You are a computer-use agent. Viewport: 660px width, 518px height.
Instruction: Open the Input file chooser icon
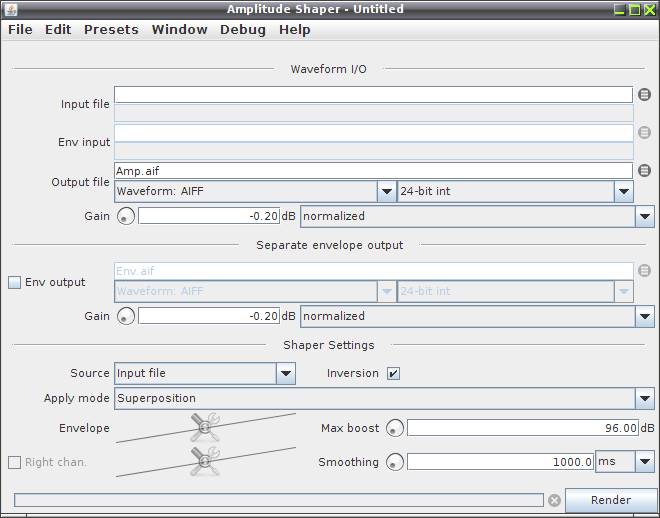tap(644, 95)
